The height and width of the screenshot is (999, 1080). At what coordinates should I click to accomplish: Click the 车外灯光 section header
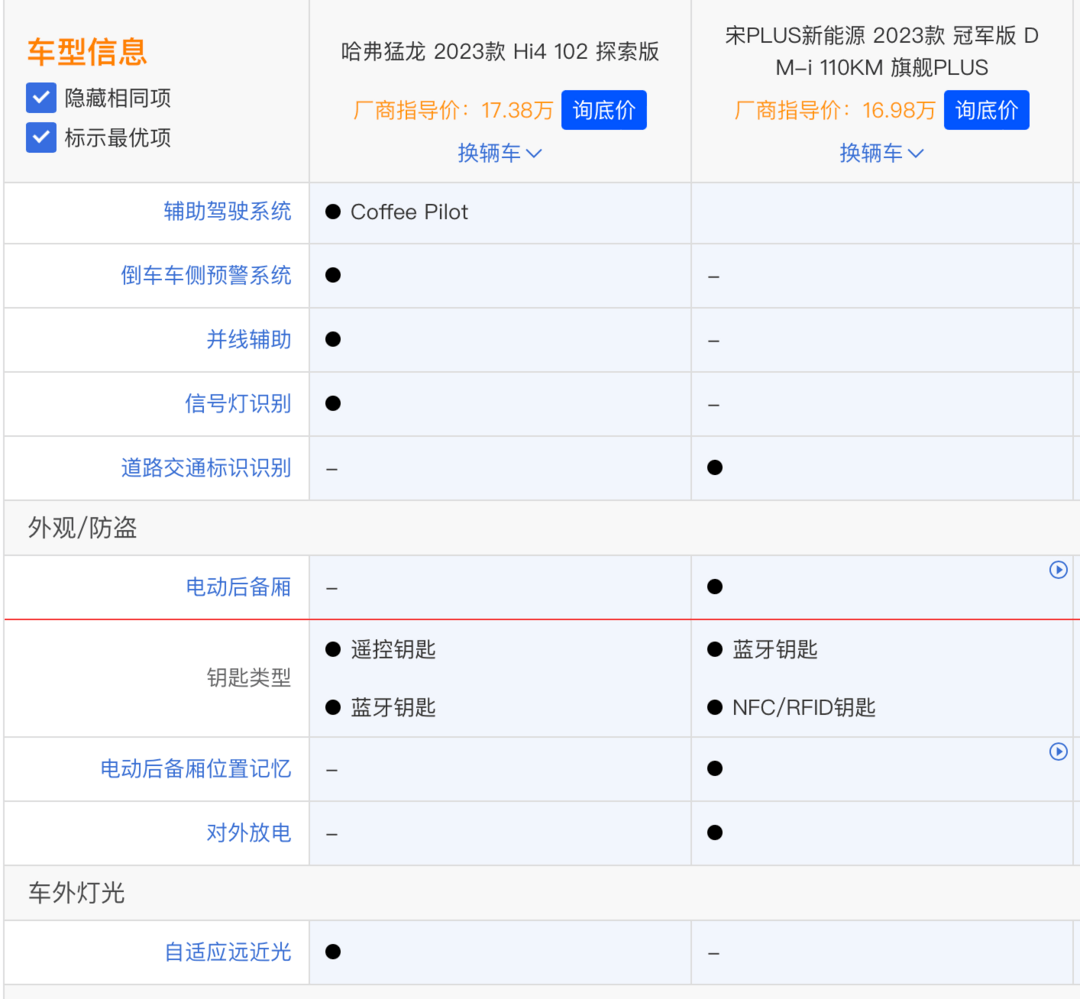(x=76, y=893)
